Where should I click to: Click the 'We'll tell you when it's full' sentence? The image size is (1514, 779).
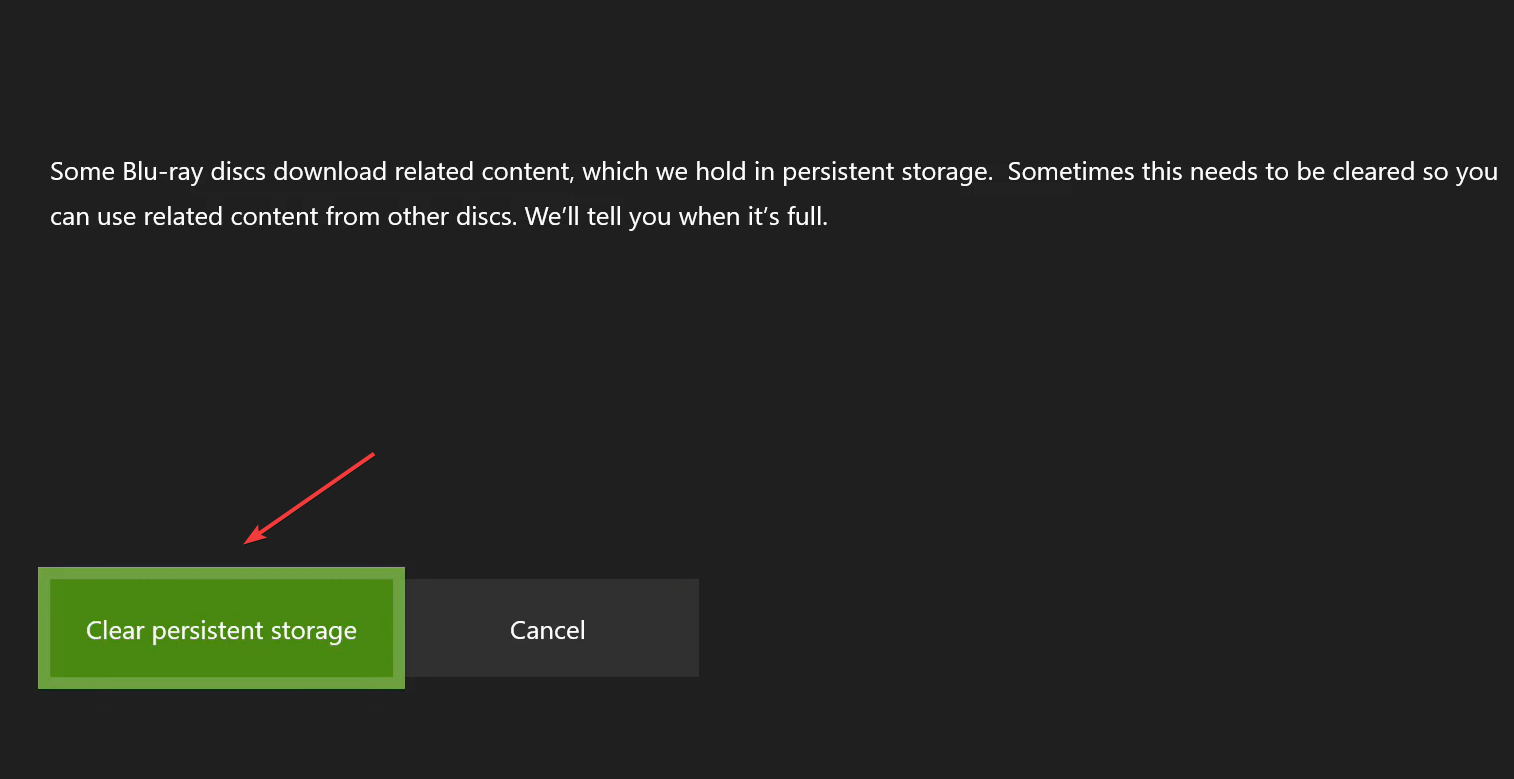click(x=676, y=217)
